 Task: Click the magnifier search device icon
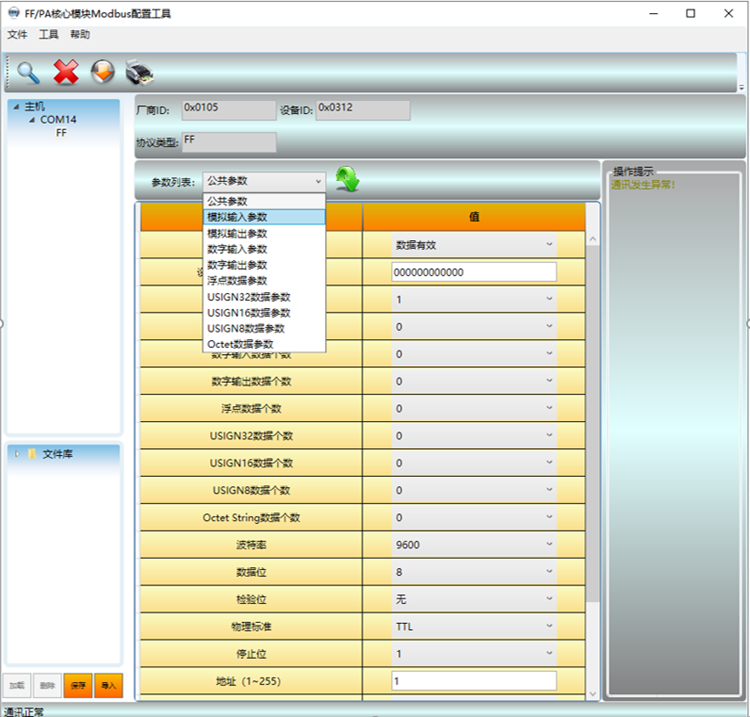point(28,73)
